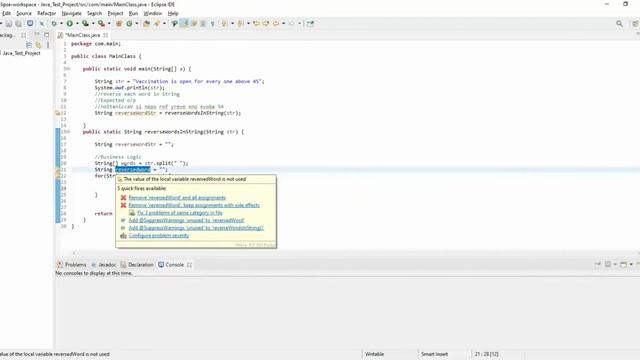Click quick fix Remove 'reversedWord' and all assignments
Image resolution: width=640 pixels, height=360 pixels.
(x=177, y=198)
